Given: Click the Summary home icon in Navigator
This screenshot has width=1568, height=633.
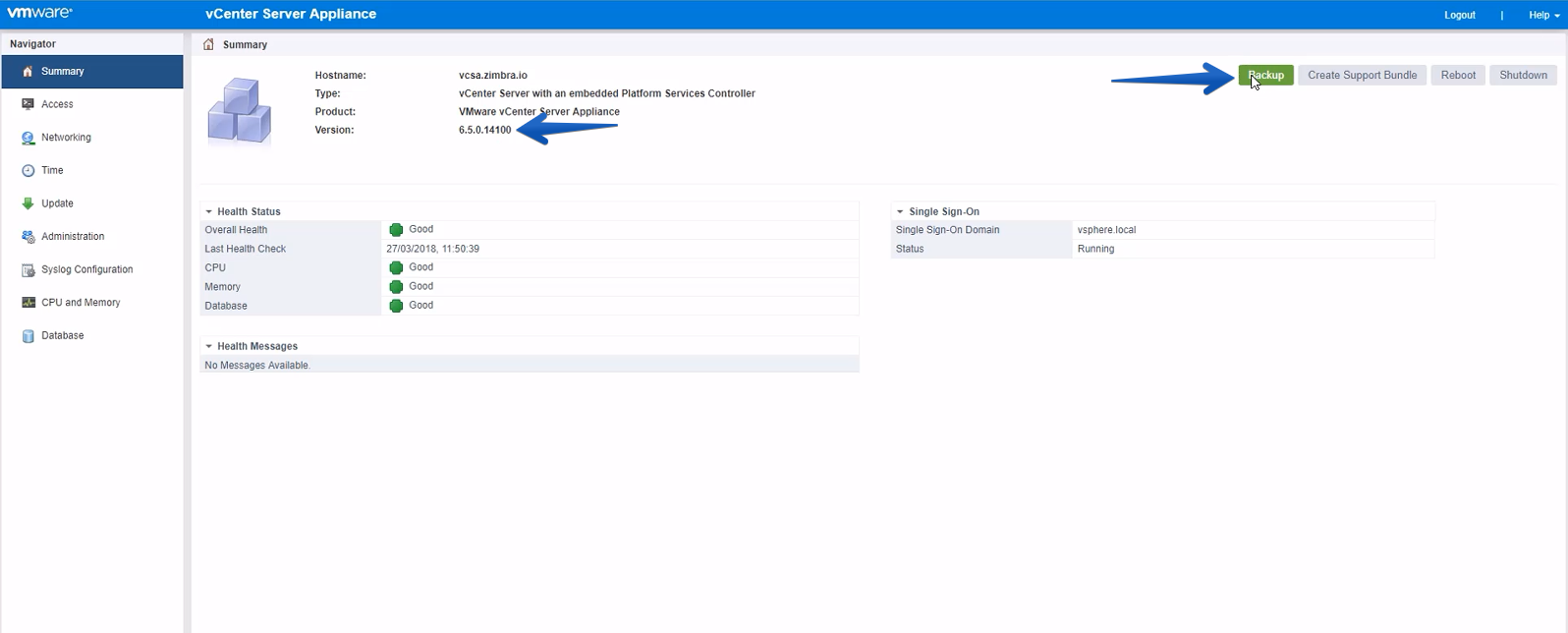Looking at the screenshot, I should click(28, 71).
